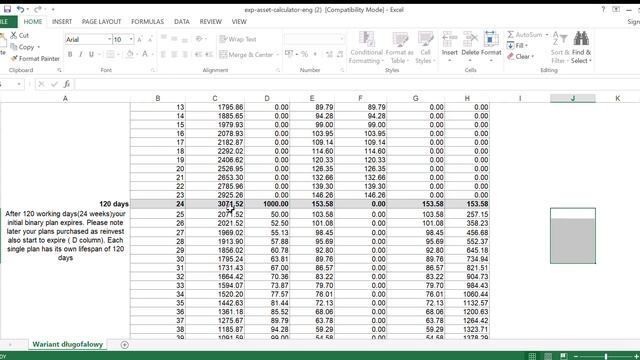Switch to Normal view in status bar
Viewport: 640px width, 360px height.
(x=532, y=356)
